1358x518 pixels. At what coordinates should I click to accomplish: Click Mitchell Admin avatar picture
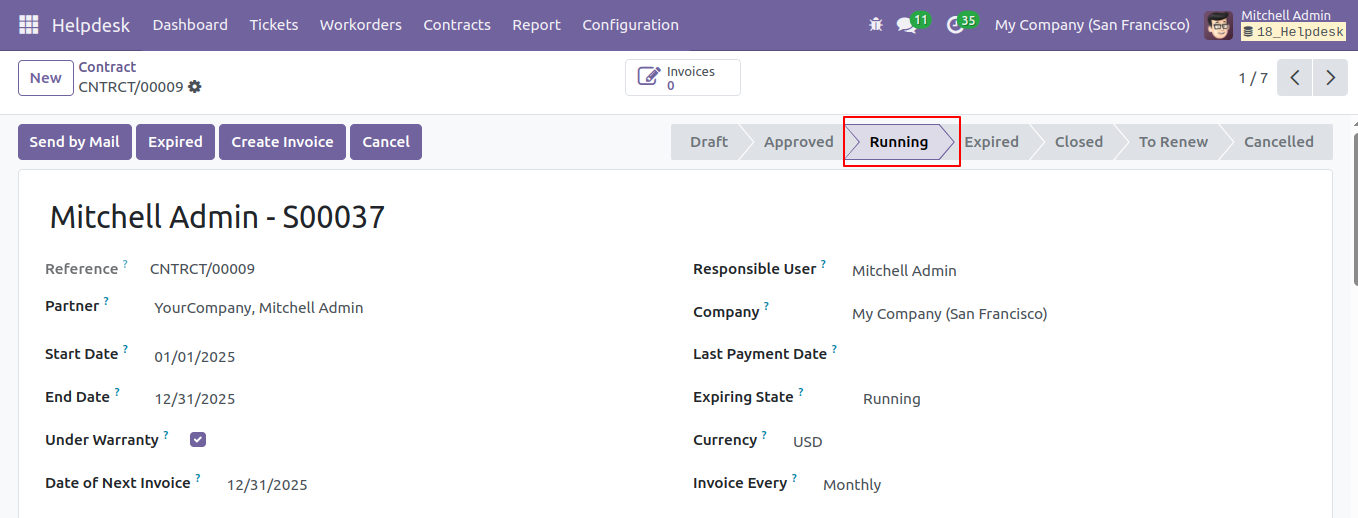click(x=1219, y=25)
